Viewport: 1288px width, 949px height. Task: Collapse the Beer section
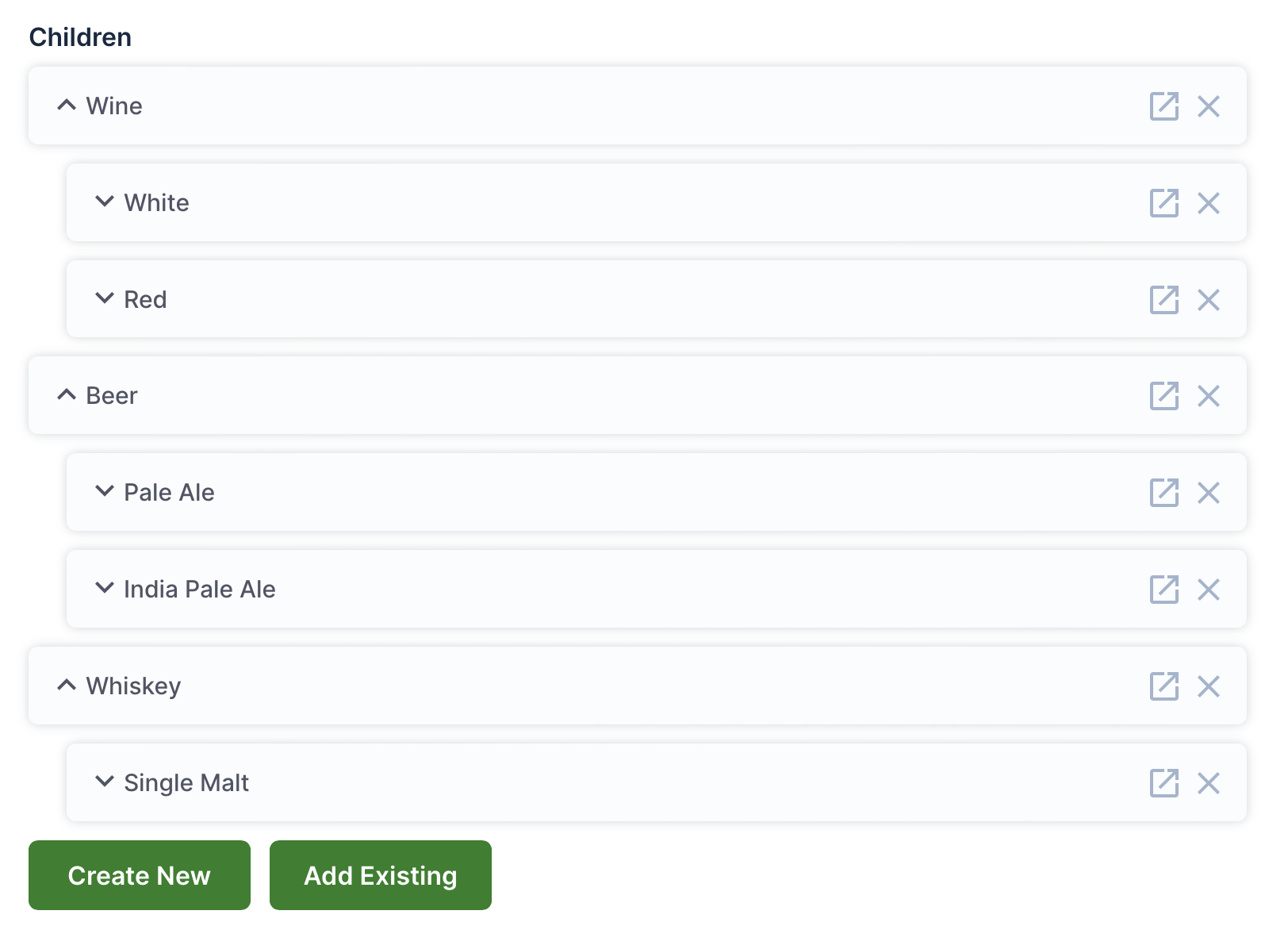click(x=66, y=394)
